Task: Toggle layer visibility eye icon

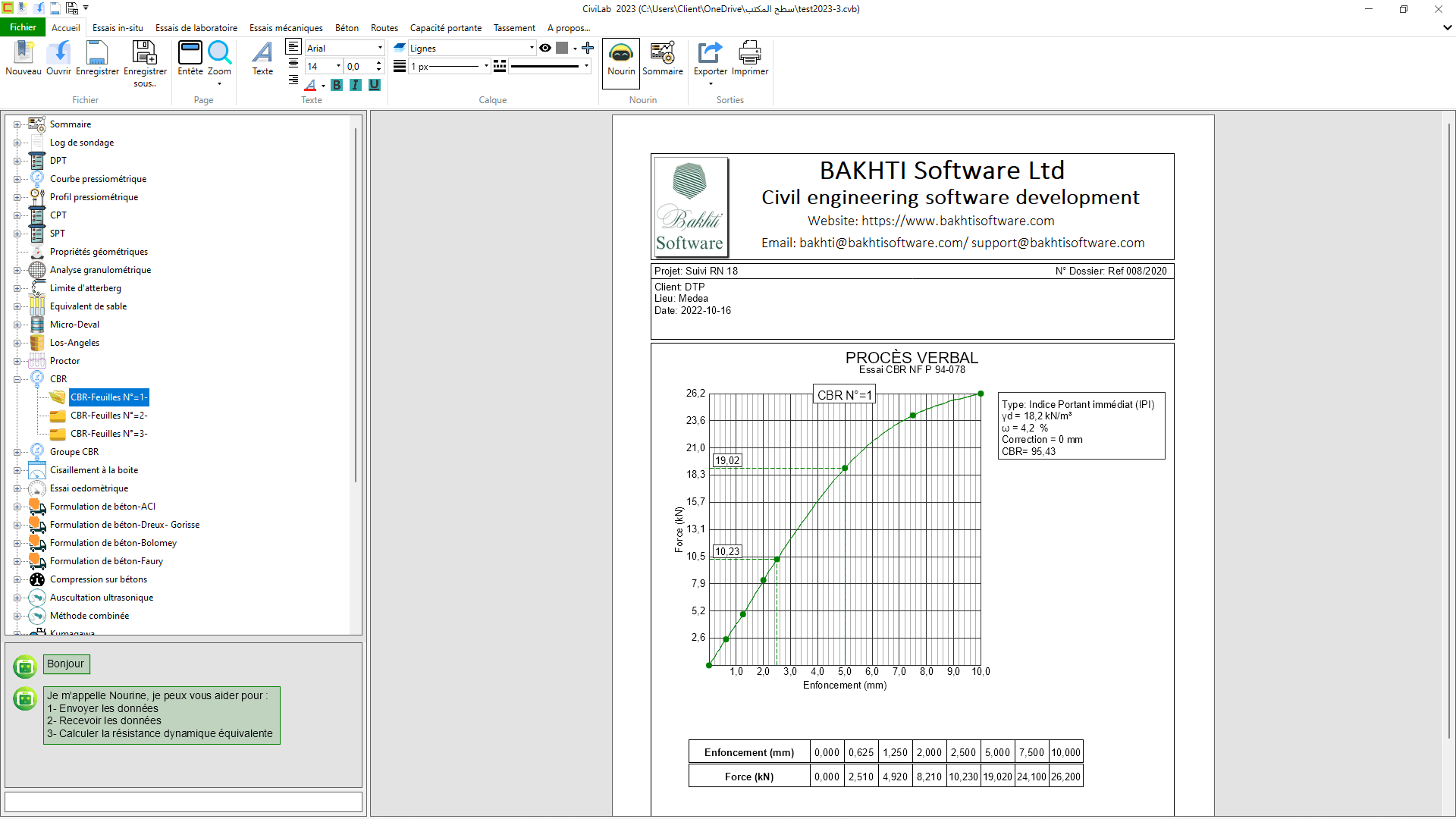Action: click(x=545, y=48)
